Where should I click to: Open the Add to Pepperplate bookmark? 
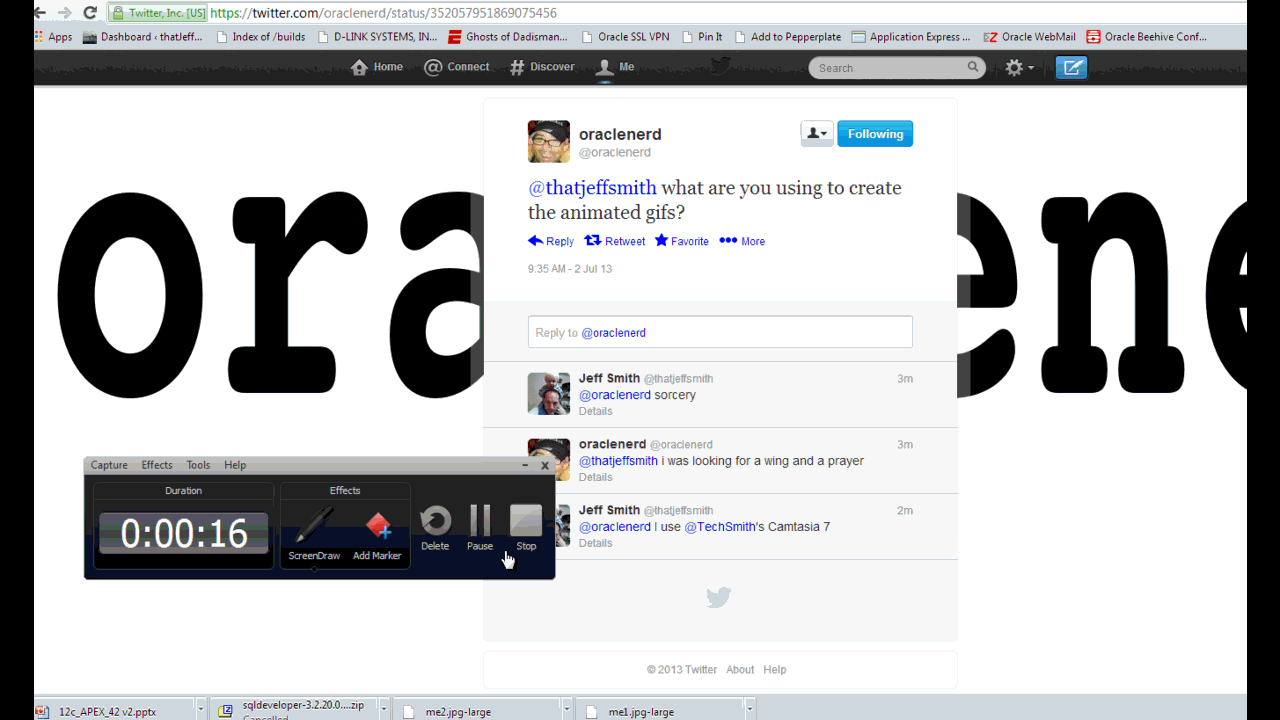pyautogui.click(x=788, y=37)
